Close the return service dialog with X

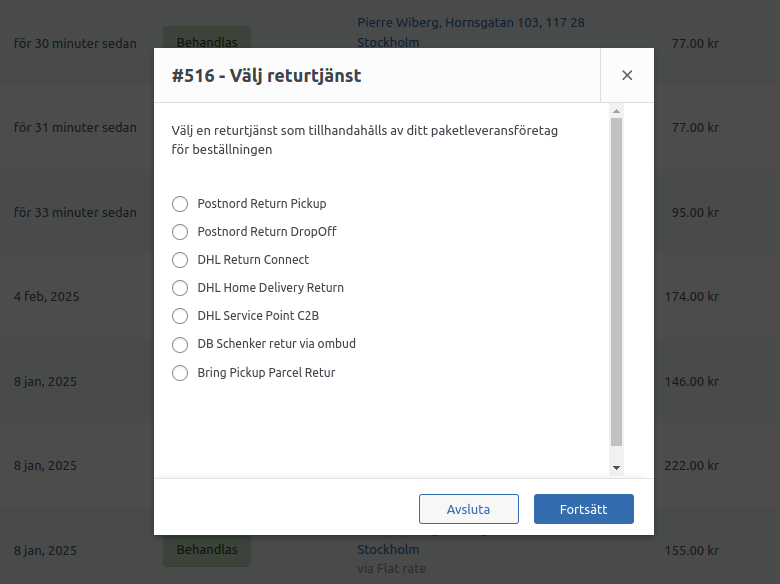coord(627,75)
